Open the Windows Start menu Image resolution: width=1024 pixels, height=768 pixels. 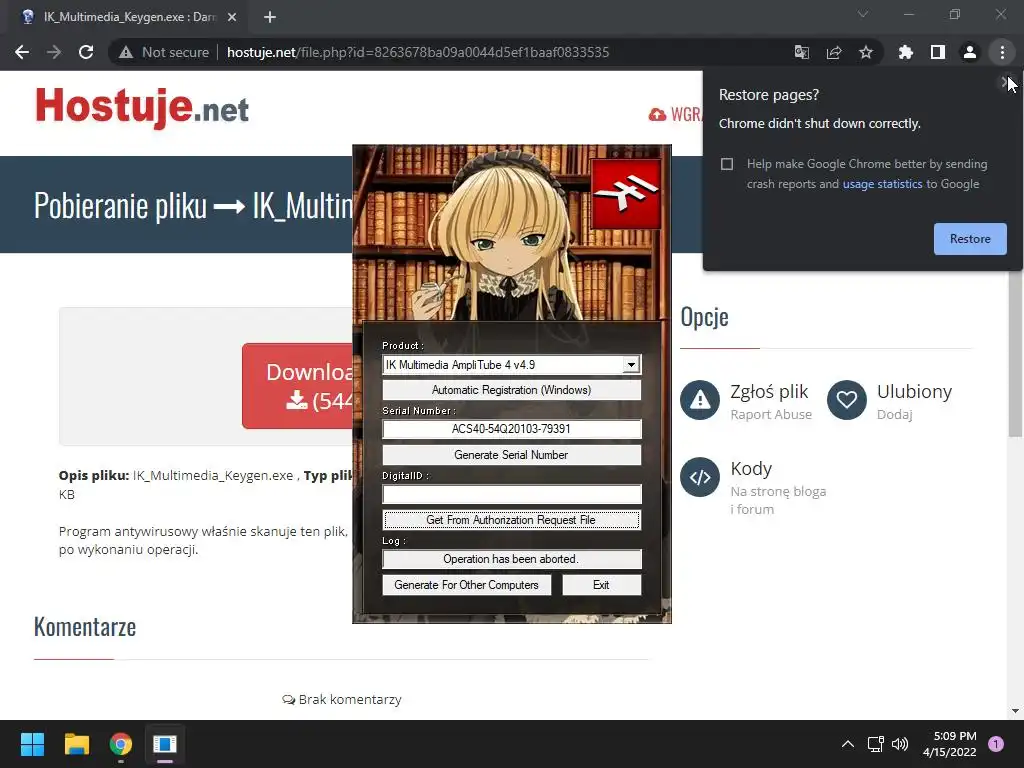click(32, 744)
